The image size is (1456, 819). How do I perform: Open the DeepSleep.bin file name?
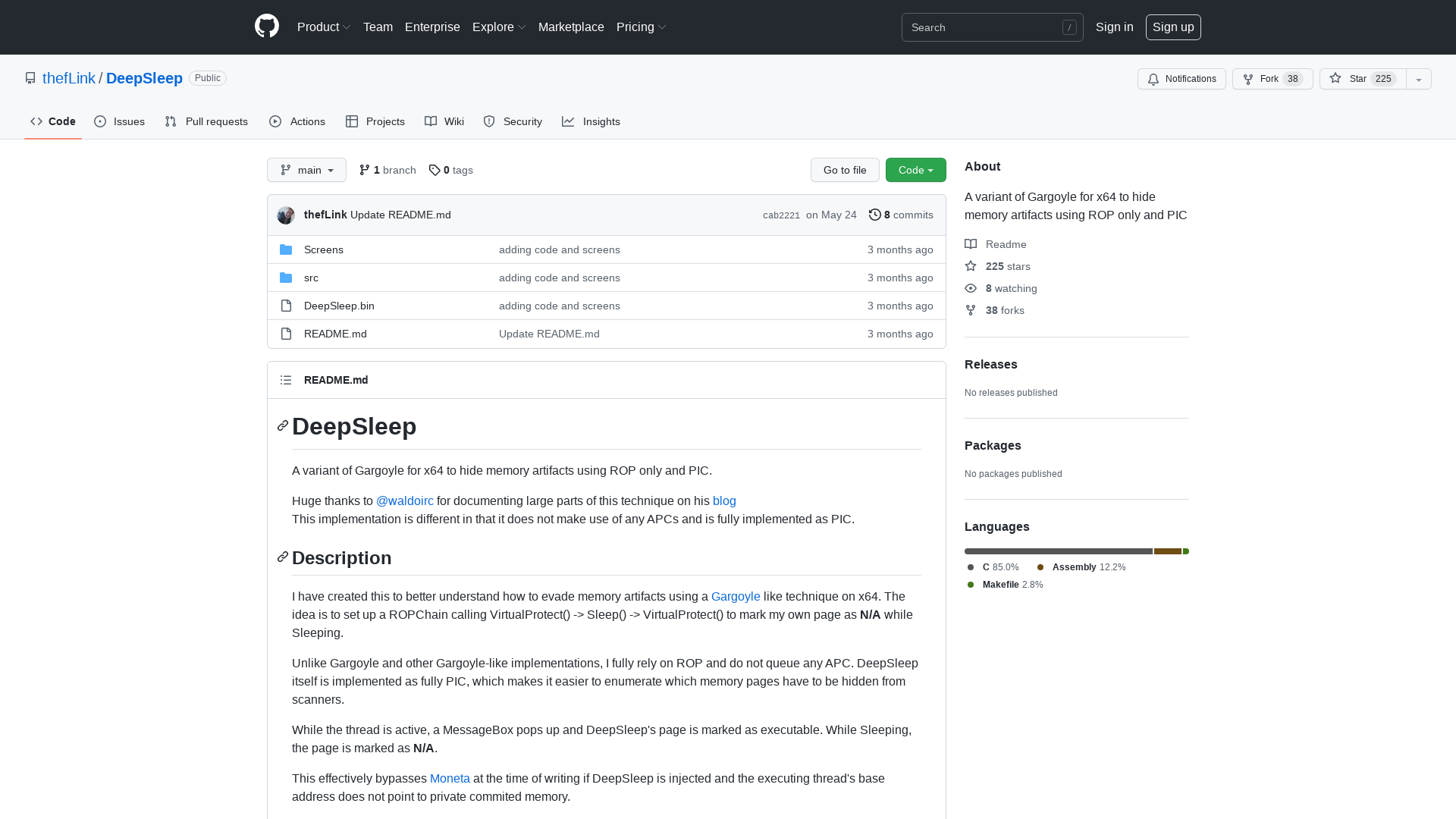click(339, 306)
